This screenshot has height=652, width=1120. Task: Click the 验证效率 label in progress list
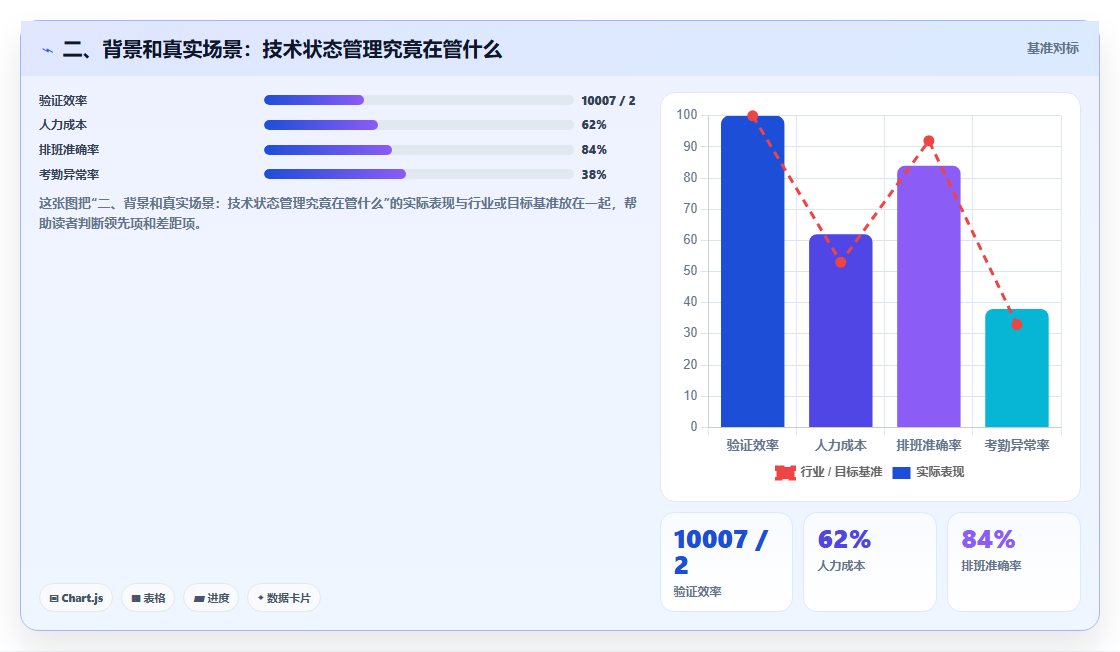tap(63, 101)
